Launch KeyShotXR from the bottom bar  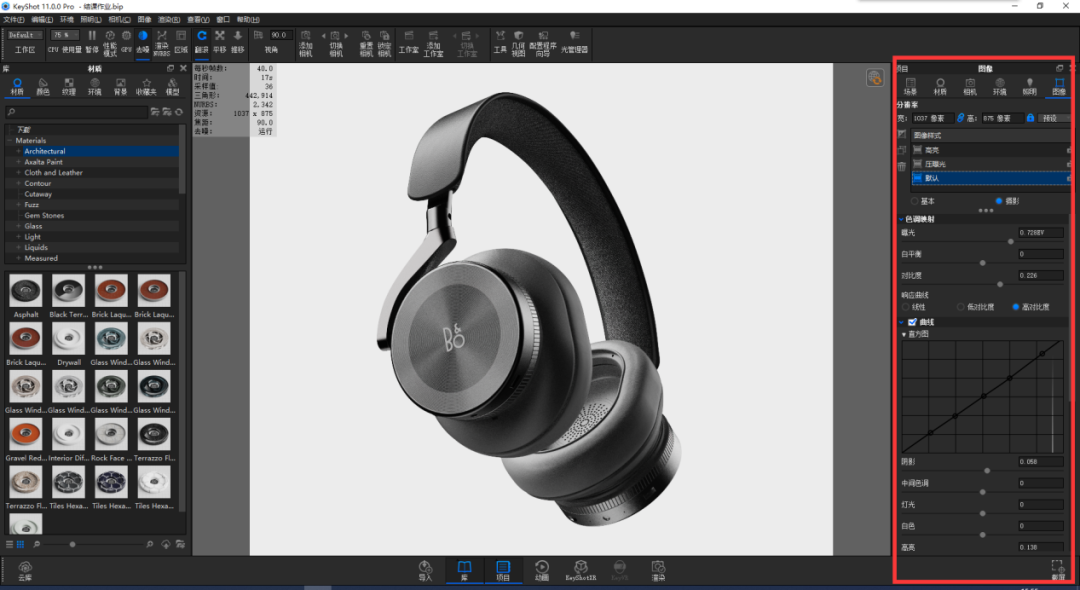[581, 570]
